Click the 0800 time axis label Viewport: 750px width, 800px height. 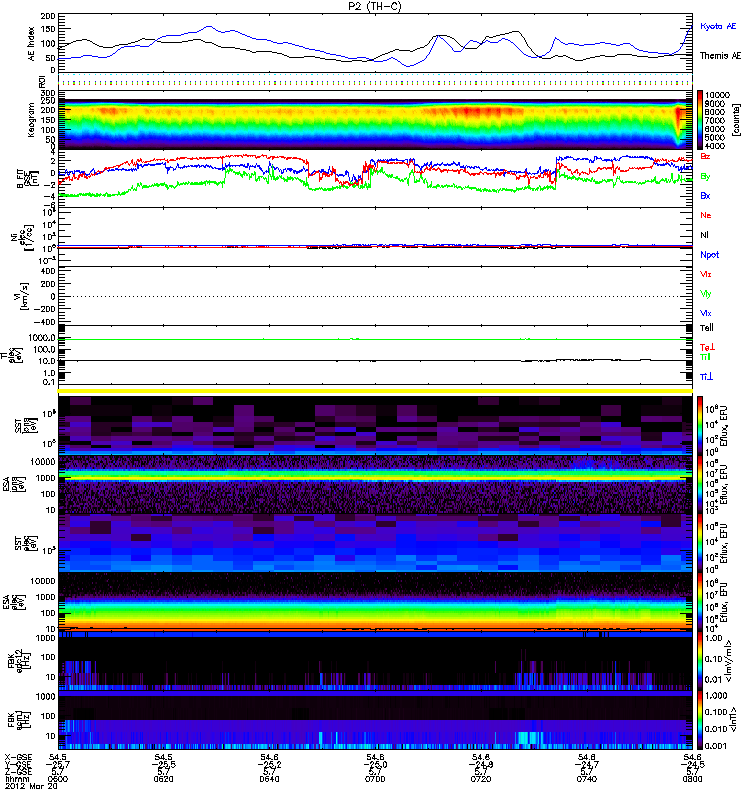pos(692,779)
